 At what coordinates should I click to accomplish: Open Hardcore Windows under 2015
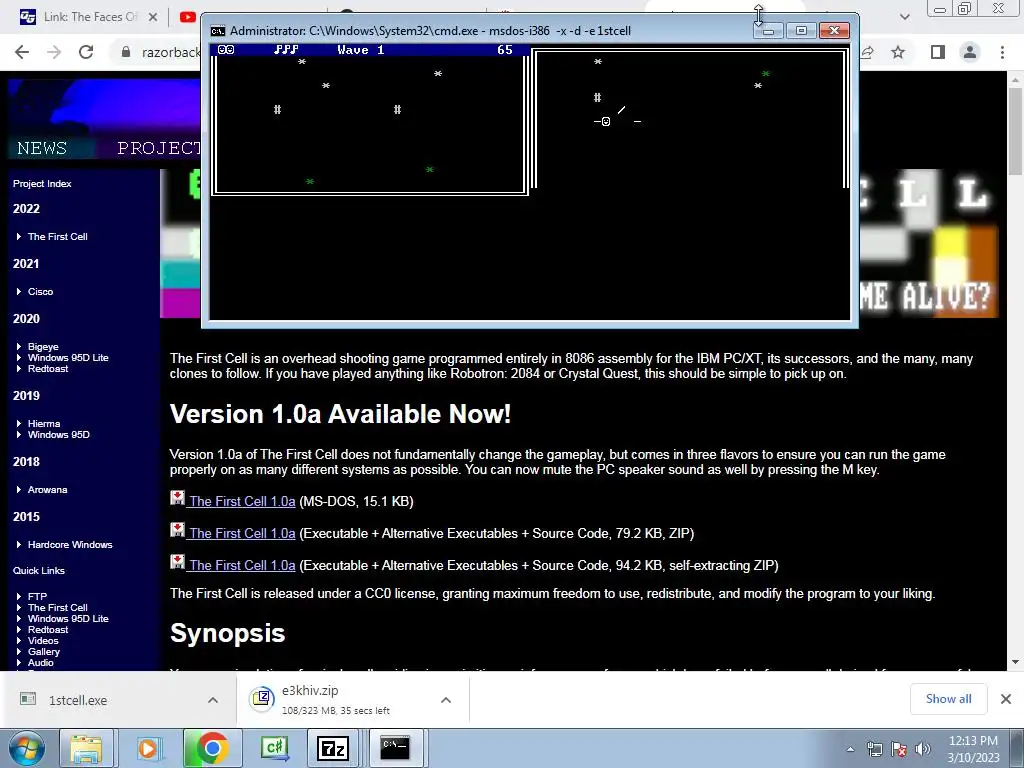tap(70, 545)
